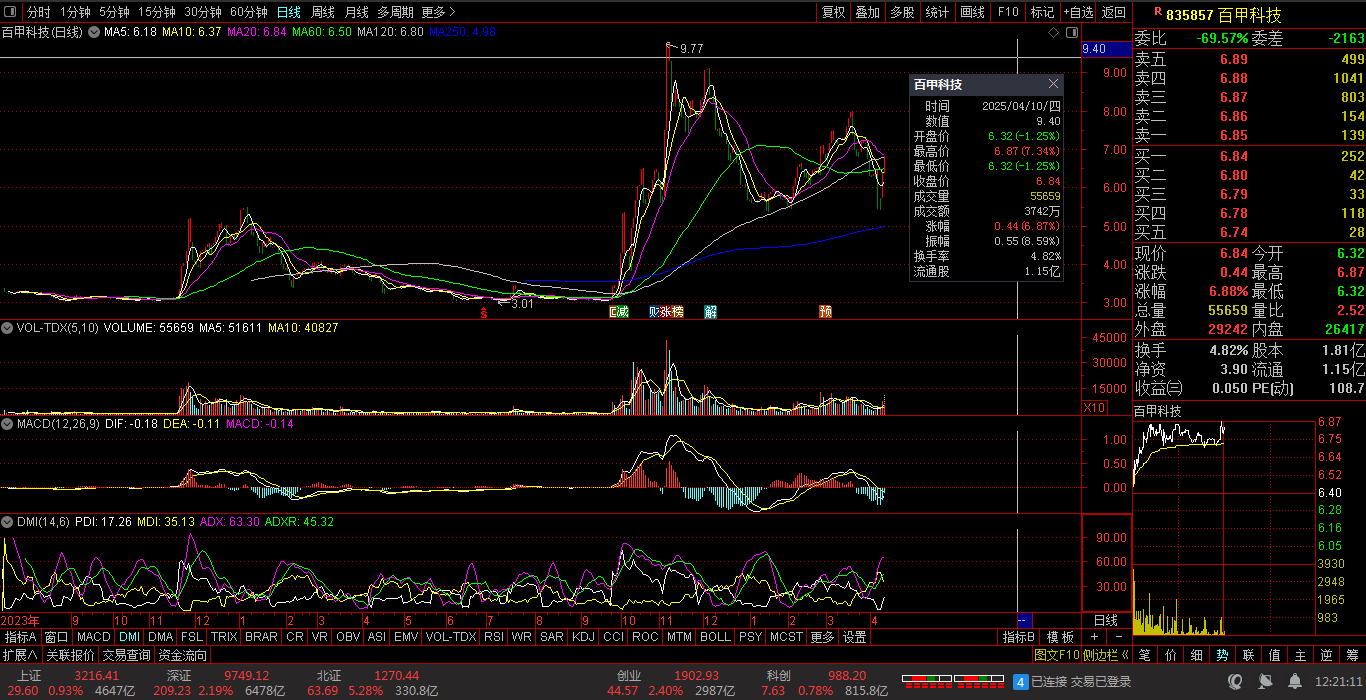Click the 返回 return button
1366x700 pixels.
coord(1113,12)
